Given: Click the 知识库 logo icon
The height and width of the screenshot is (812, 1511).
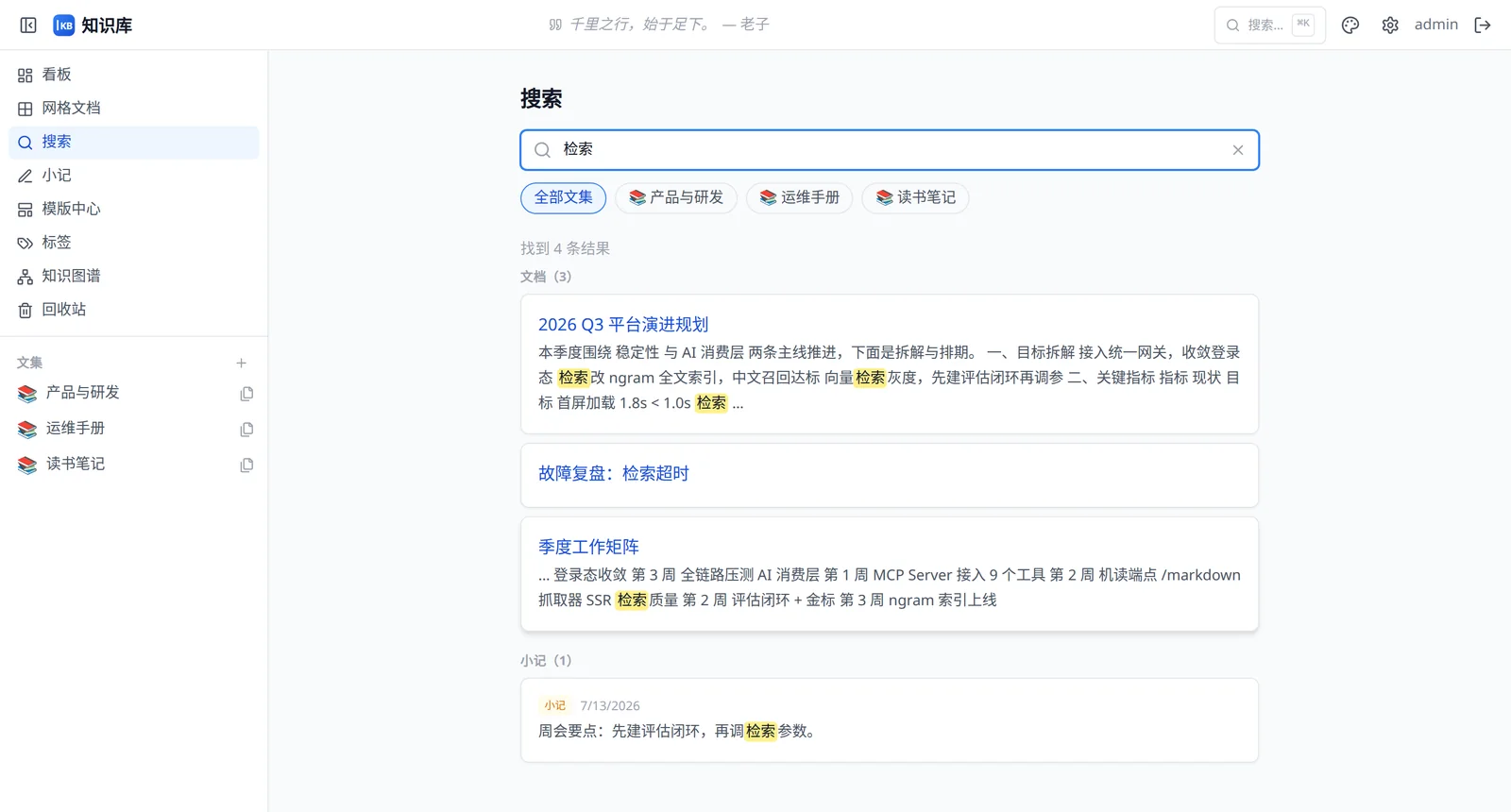Looking at the screenshot, I should pyautogui.click(x=63, y=25).
